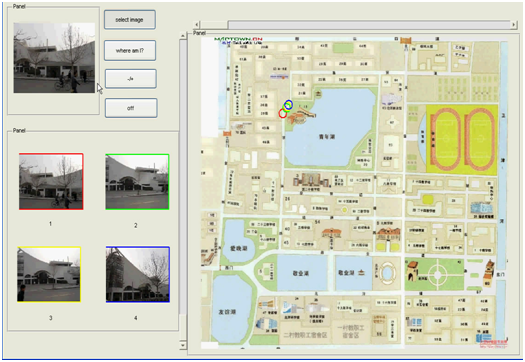
Task: Click the horizontal scrollbar thumb above the map
Action: 214,24
